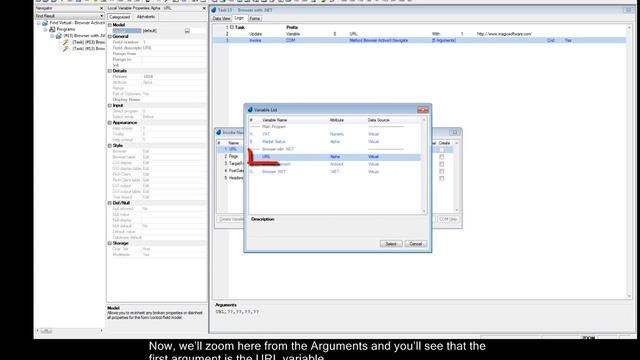Collapse the Appearance property section

[x=110, y=122]
